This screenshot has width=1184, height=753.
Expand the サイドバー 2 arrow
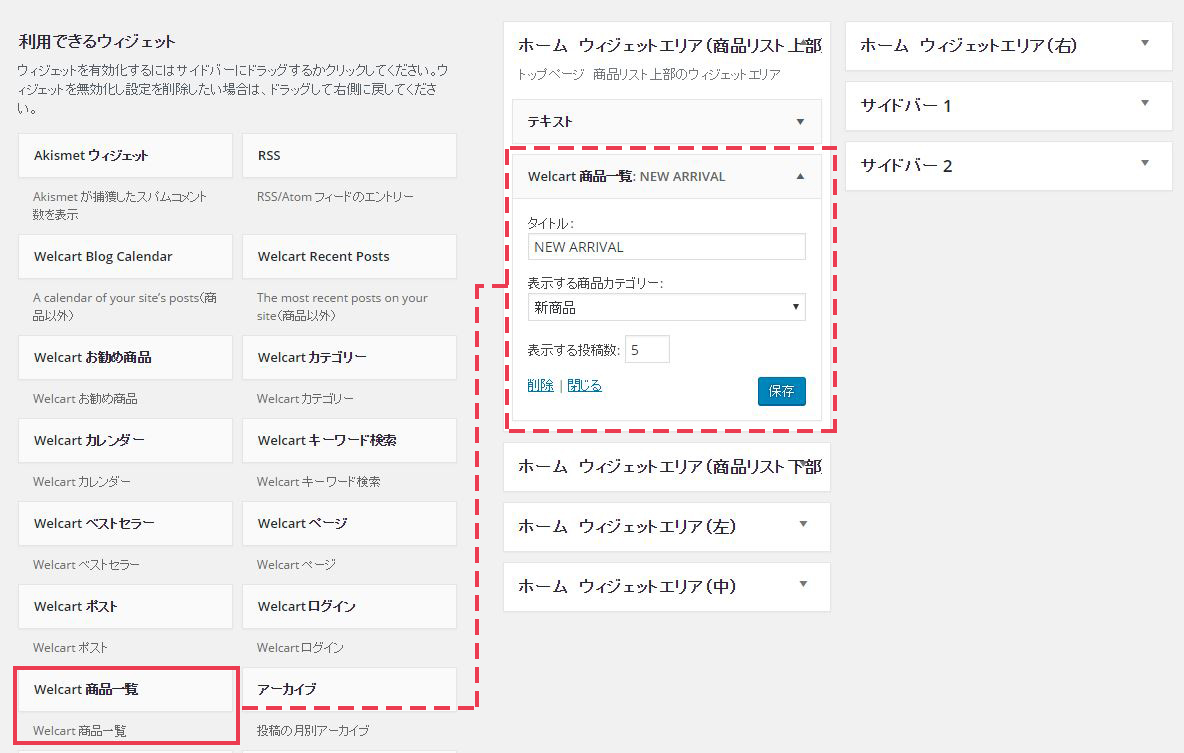tap(1145, 163)
